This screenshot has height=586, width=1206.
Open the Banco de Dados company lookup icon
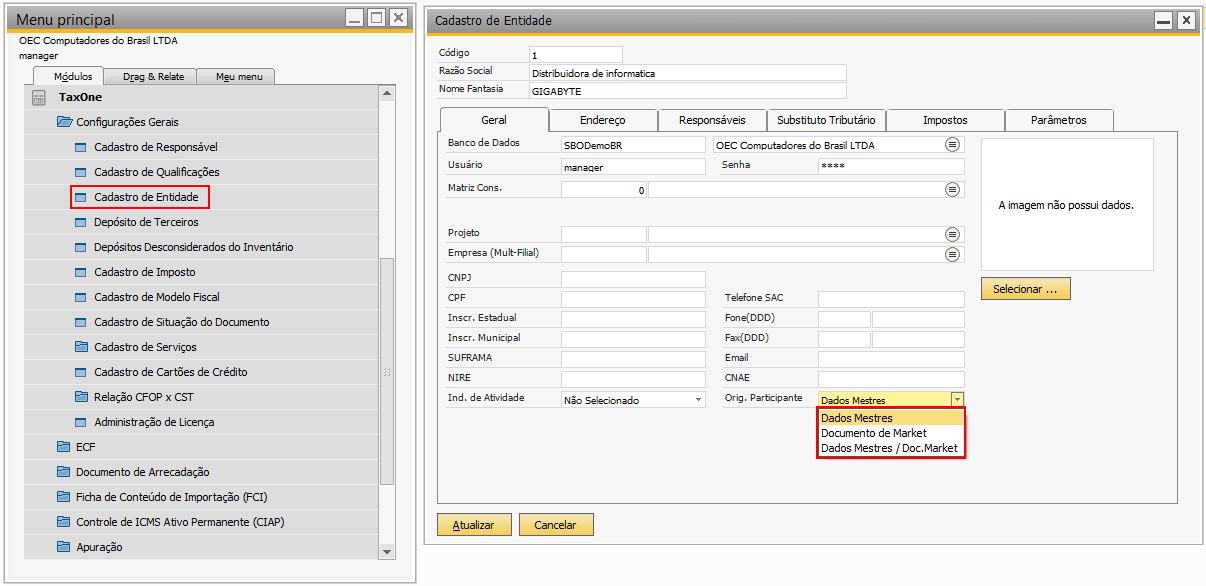tap(952, 145)
